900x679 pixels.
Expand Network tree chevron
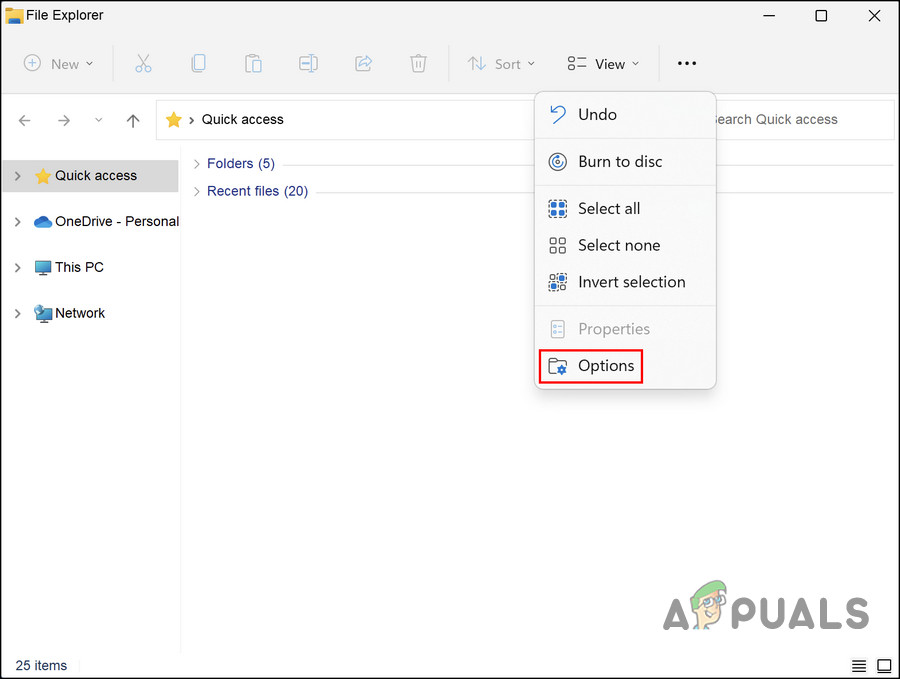pos(18,313)
